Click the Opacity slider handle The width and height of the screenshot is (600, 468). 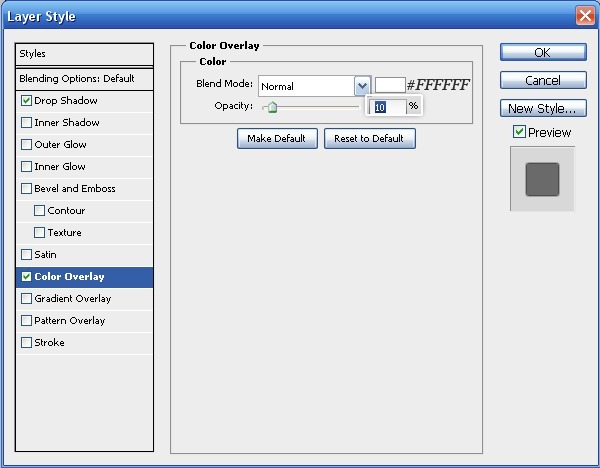(x=271, y=107)
